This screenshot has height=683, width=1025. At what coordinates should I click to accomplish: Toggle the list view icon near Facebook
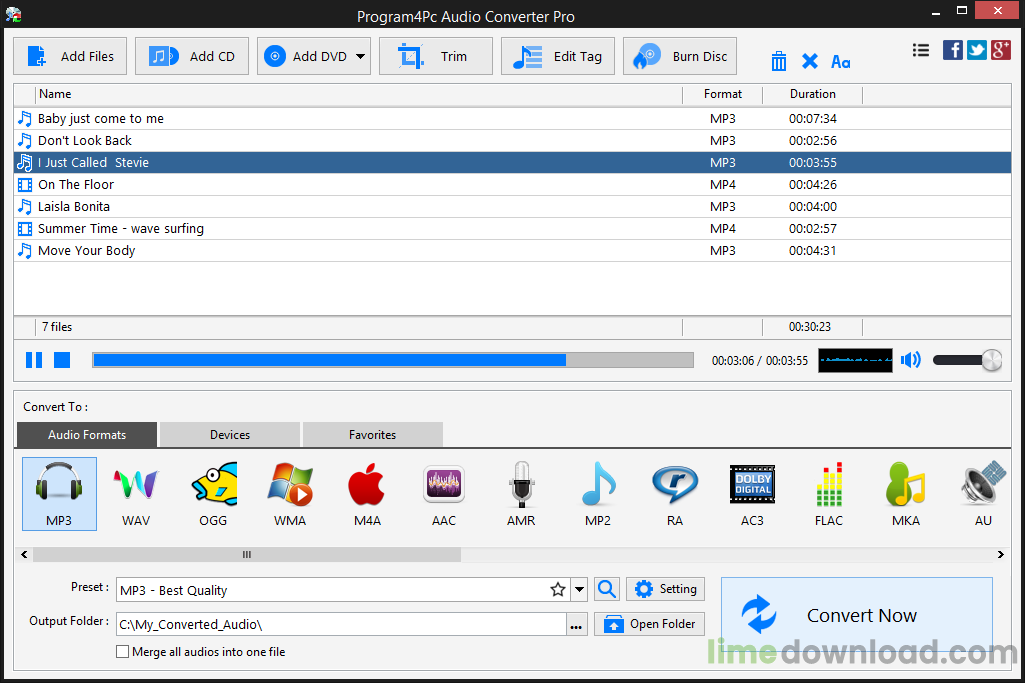click(921, 49)
